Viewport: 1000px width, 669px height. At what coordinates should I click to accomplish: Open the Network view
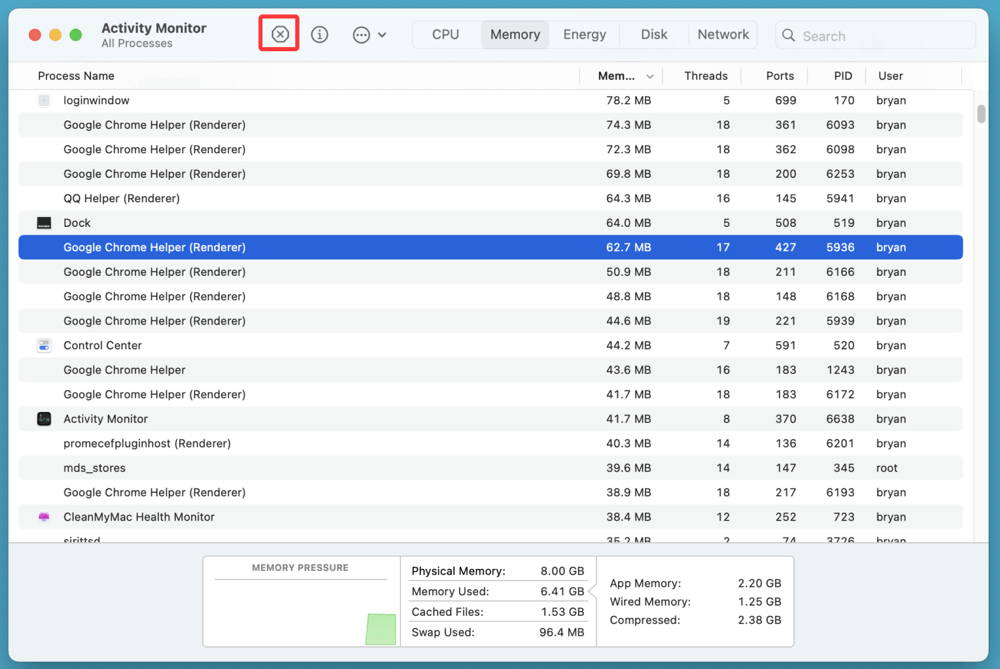pos(722,33)
